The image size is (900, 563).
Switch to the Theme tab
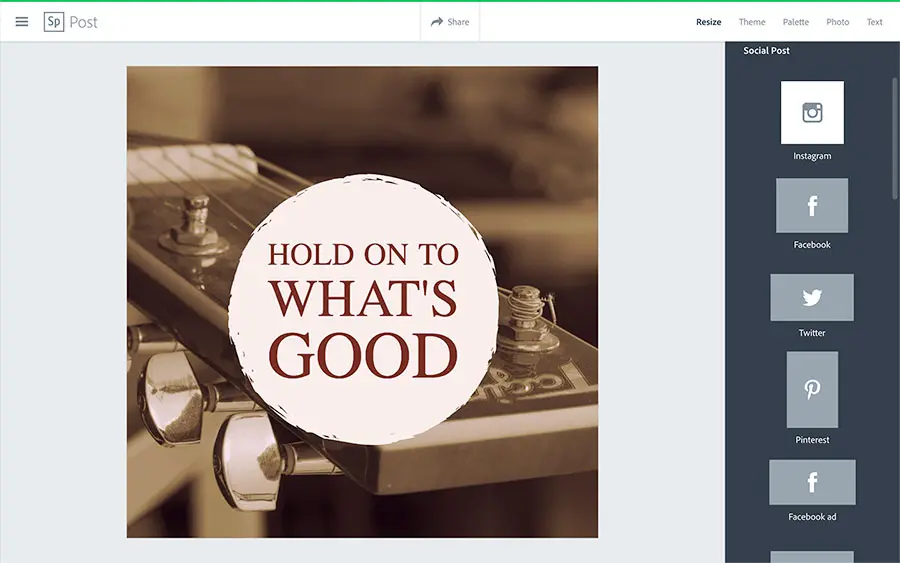point(752,22)
